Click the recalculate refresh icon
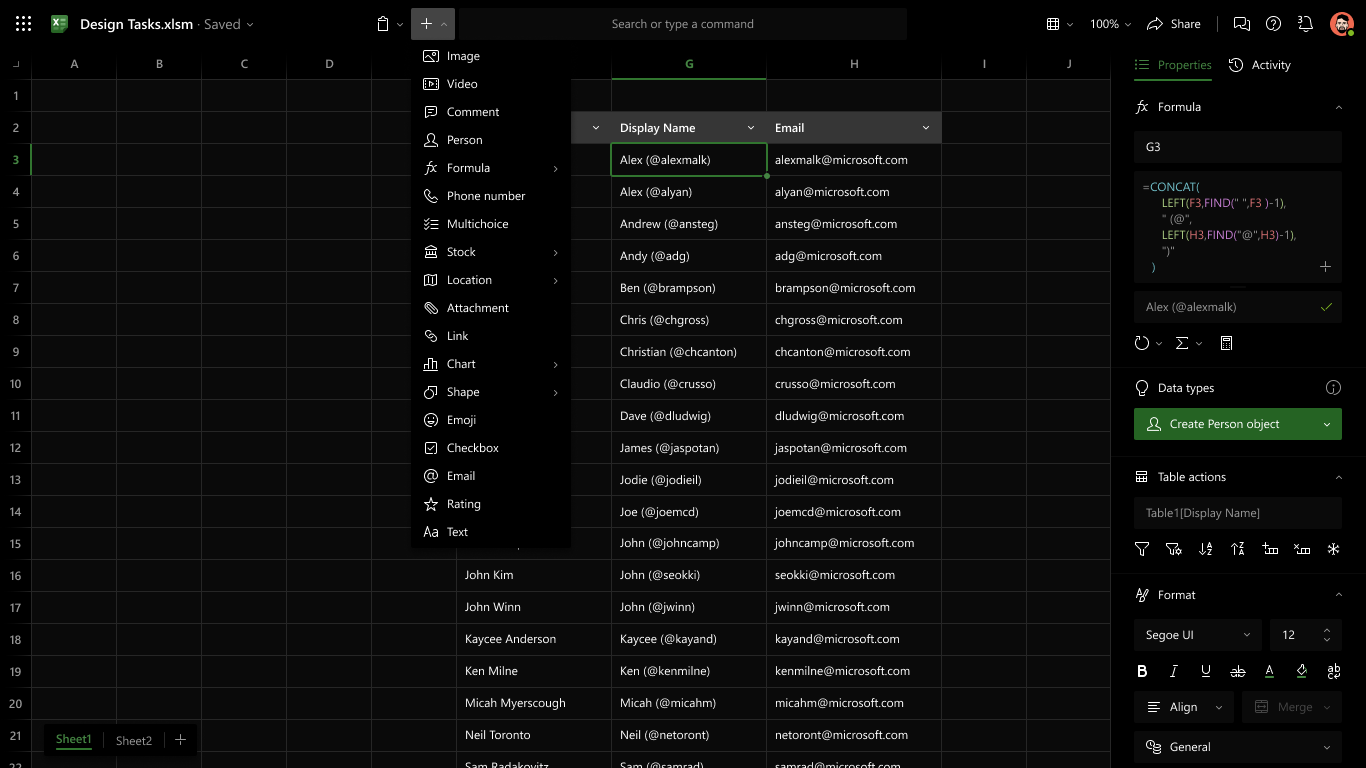This screenshot has height=768, width=1366. (x=1142, y=343)
